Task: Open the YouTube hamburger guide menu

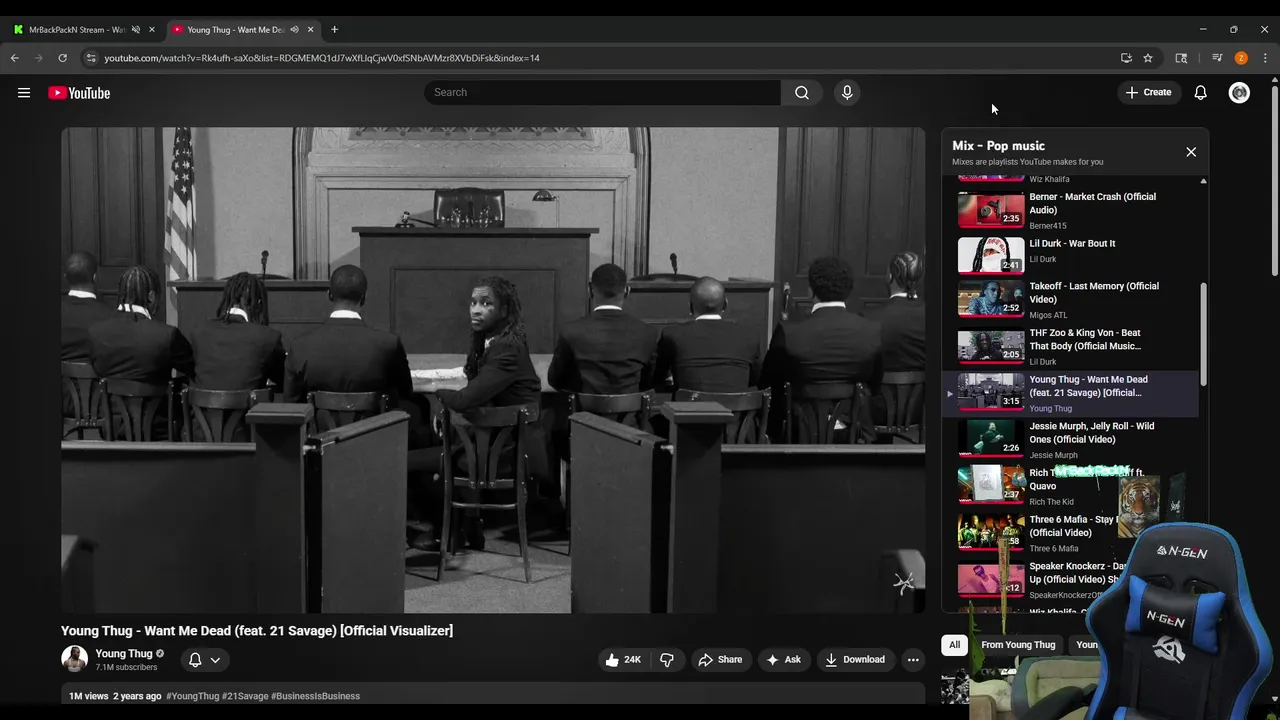Action: coord(24,93)
